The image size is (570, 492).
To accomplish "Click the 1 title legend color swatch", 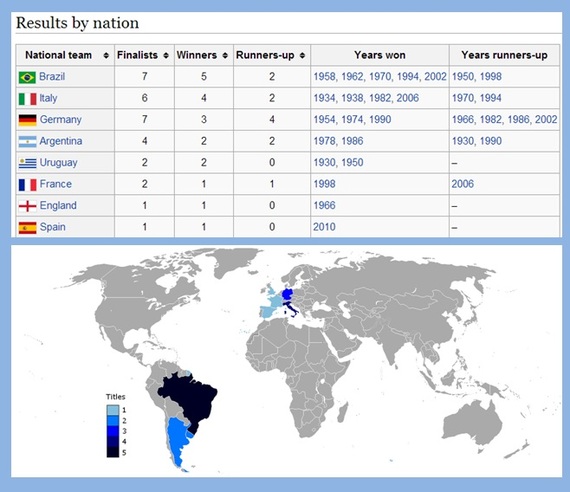I will point(113,410).
